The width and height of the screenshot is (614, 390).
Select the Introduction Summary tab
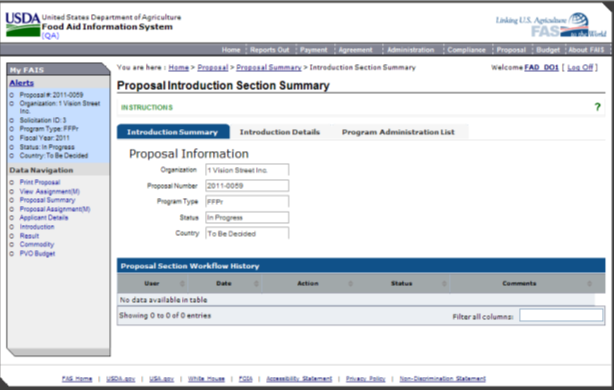tap(173, 132)
